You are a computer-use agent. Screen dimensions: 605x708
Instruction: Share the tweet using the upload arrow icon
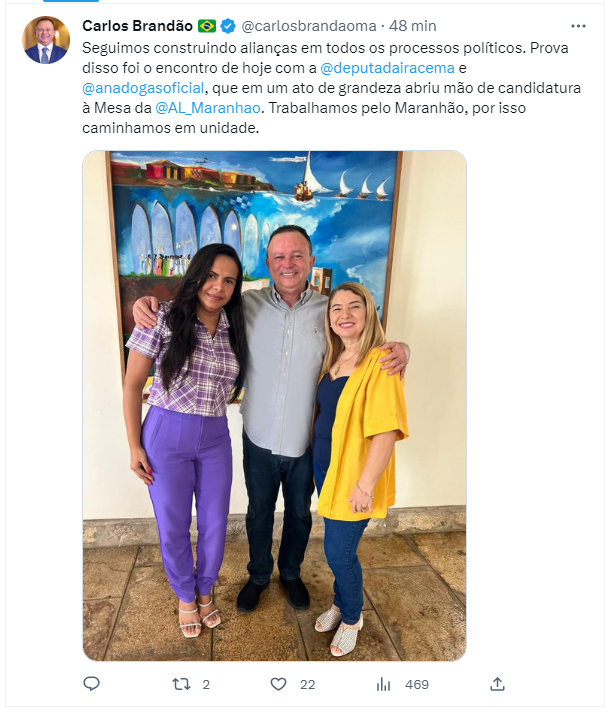coord(497,684)
